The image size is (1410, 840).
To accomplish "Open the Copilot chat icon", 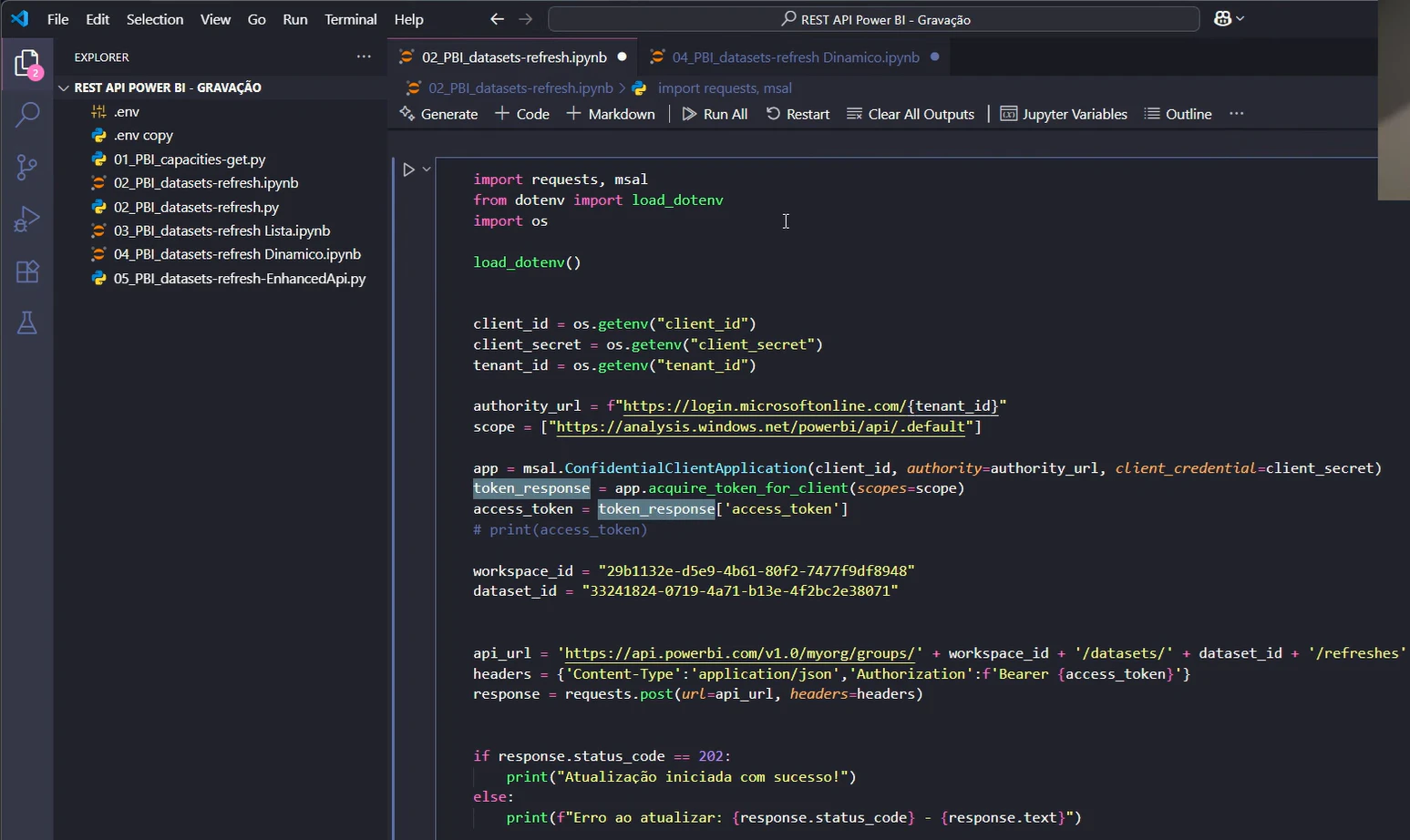I will (x=1222, y=19).
